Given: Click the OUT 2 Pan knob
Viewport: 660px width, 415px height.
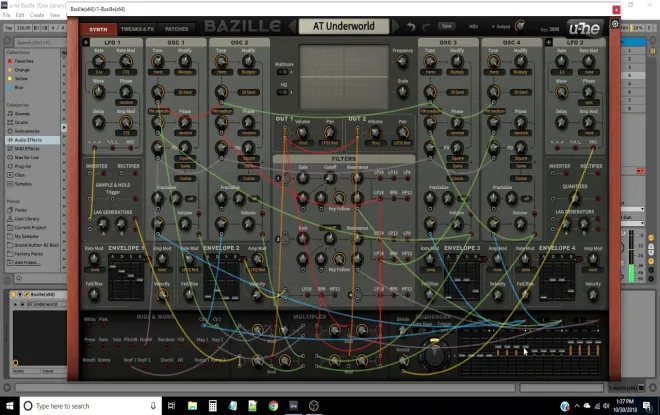Looking at the screenshot, I should (x=402, y=132).
